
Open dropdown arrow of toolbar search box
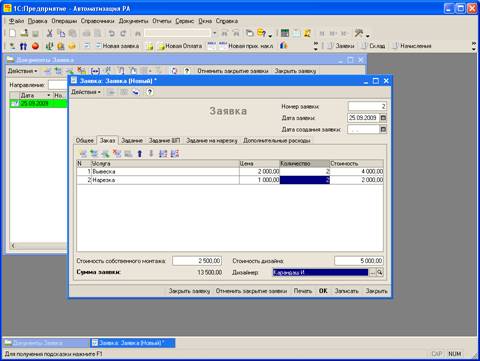215,33
